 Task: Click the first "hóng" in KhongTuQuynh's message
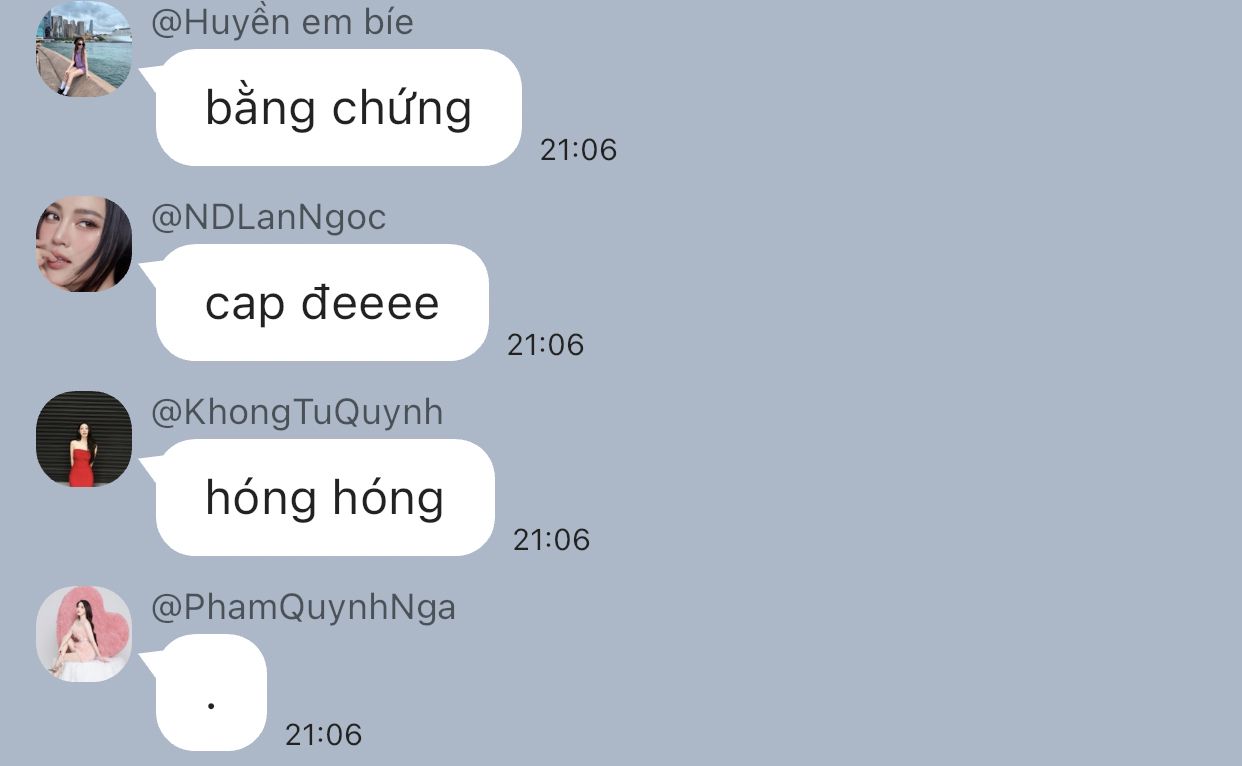[x=261, y=497]
